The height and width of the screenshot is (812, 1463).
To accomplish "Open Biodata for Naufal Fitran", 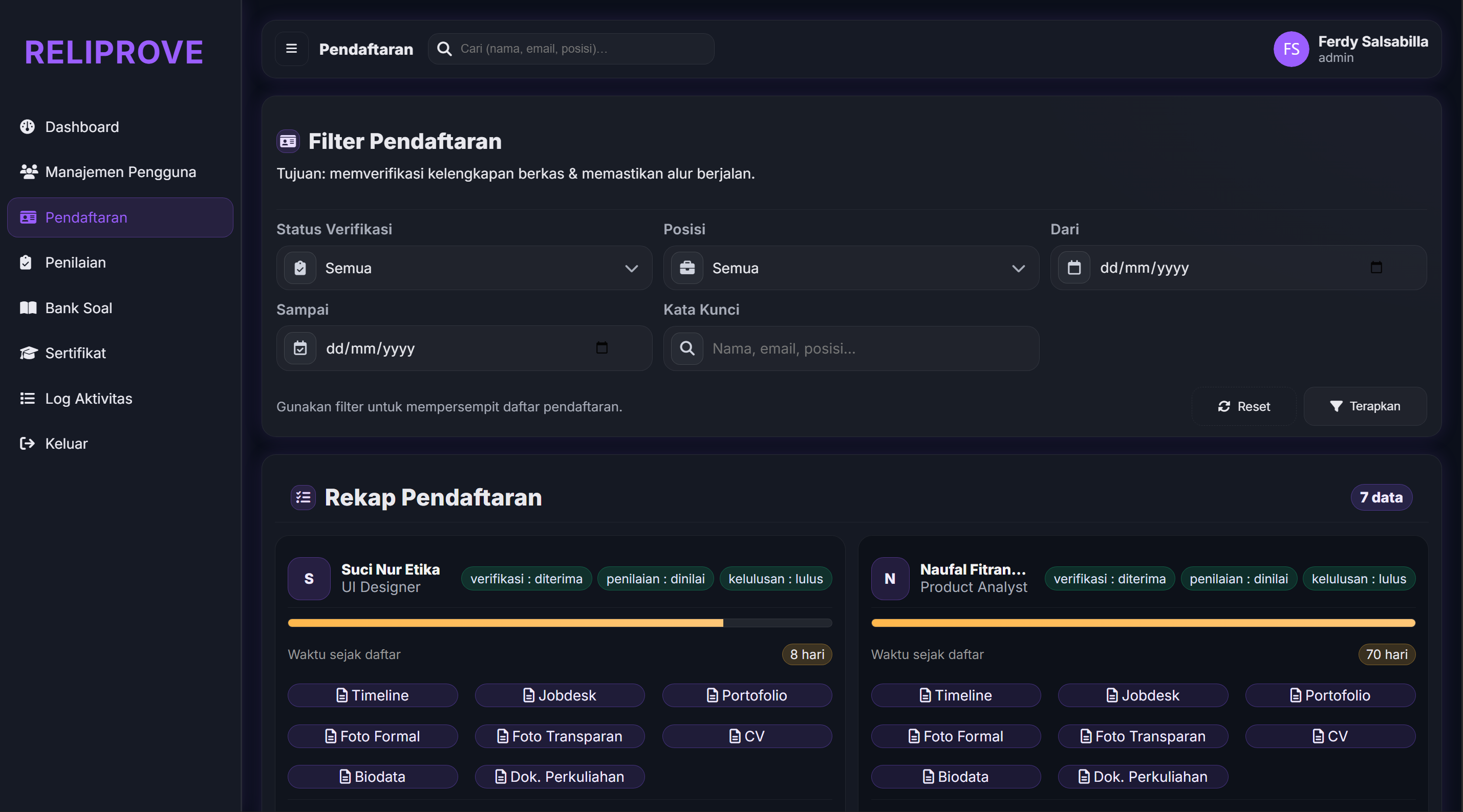I will (956, 777).
